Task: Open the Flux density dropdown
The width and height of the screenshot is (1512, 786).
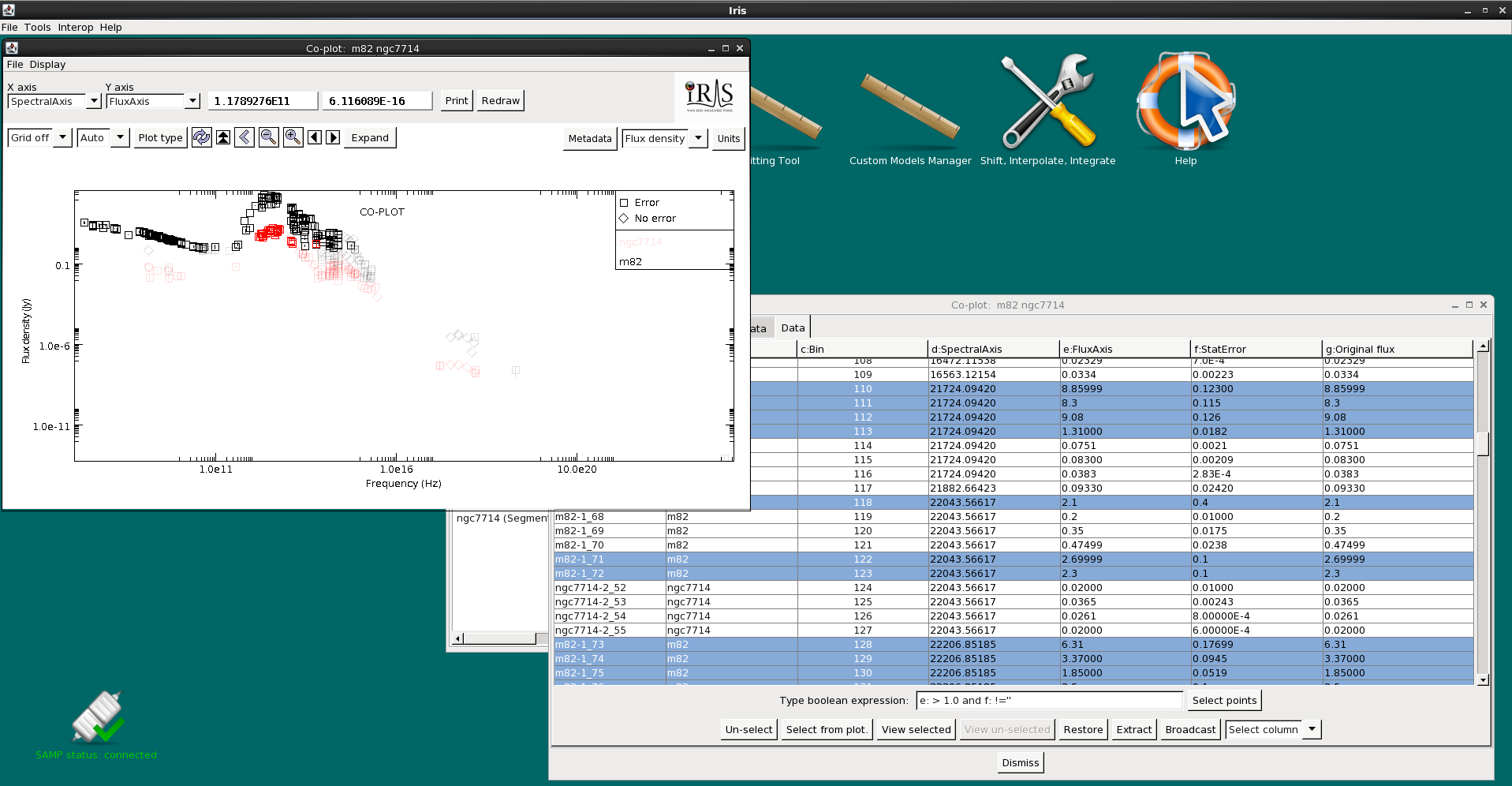Action: click(698, 138)
